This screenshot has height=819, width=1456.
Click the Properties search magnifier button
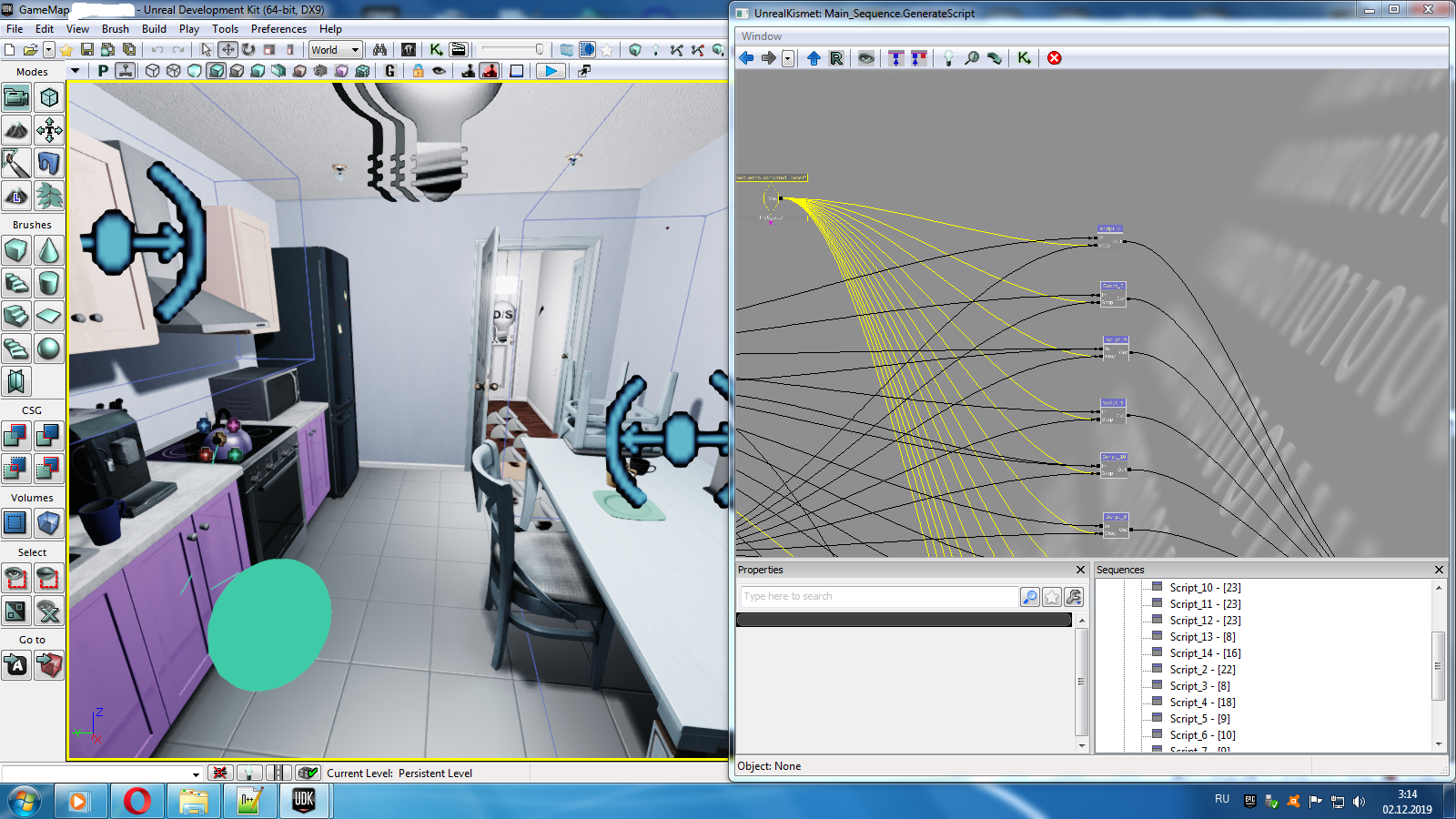(x=1030, y=597)
